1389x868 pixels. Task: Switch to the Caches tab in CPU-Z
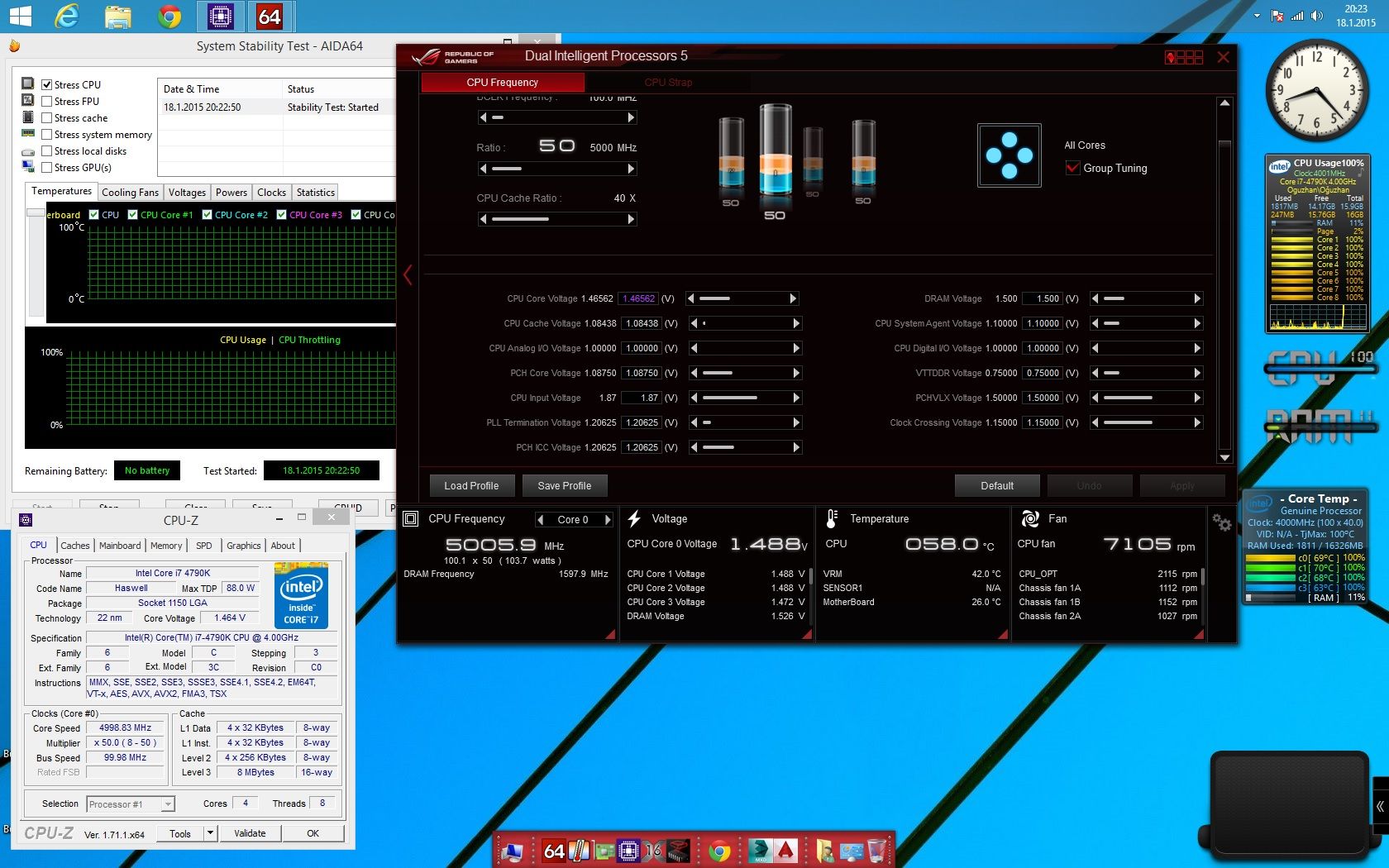(x=74, y=546)
